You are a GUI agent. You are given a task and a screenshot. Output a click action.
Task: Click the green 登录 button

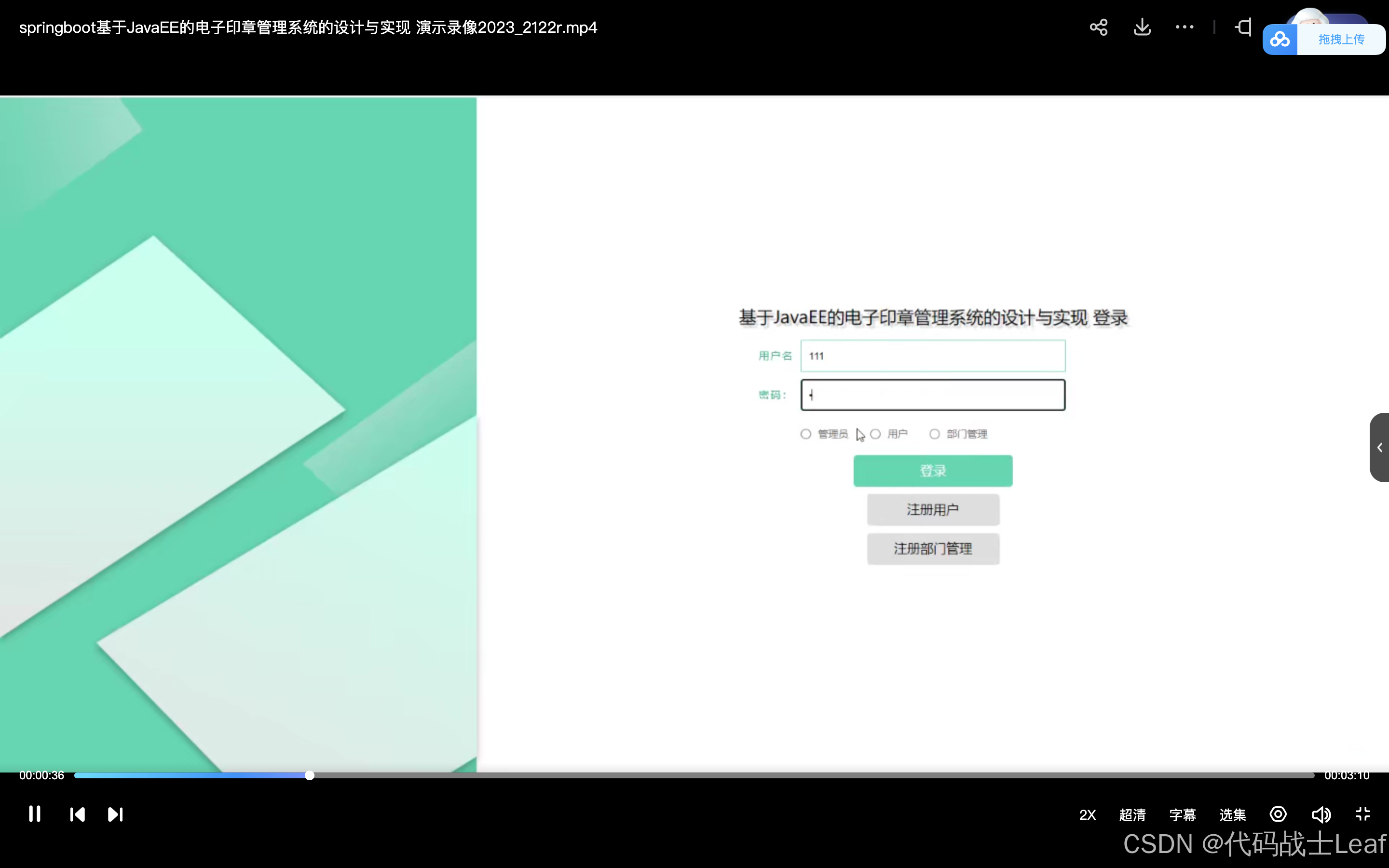coord(933,471)
